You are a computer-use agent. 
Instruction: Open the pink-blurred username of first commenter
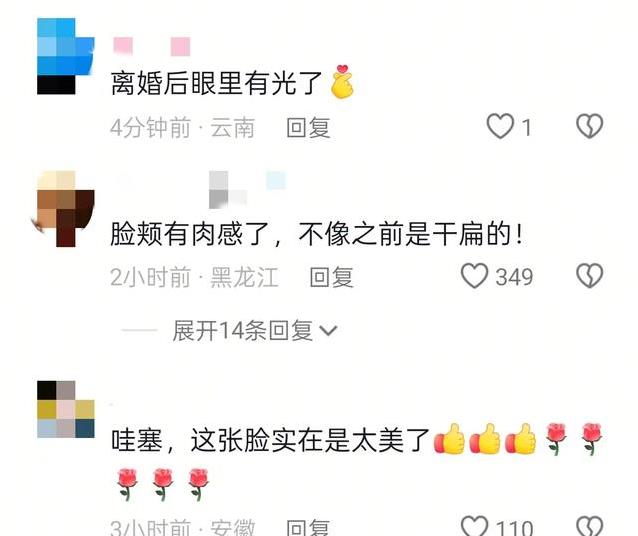tap(152, 46)
